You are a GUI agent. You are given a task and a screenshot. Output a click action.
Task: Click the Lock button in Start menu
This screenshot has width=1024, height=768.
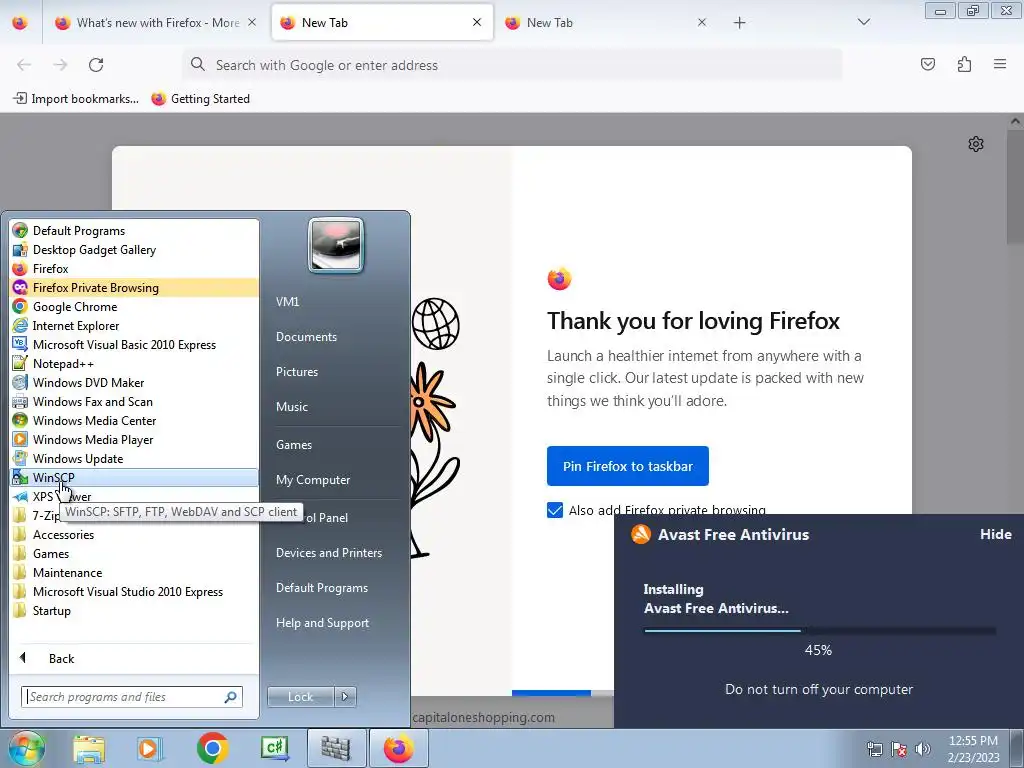point(301,697)
